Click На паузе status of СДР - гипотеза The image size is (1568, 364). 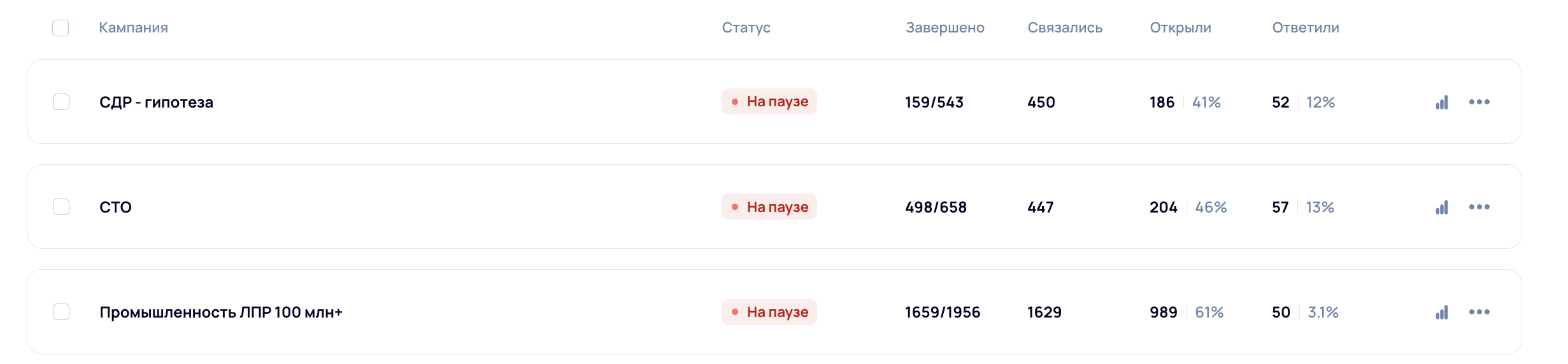point(769,102)
